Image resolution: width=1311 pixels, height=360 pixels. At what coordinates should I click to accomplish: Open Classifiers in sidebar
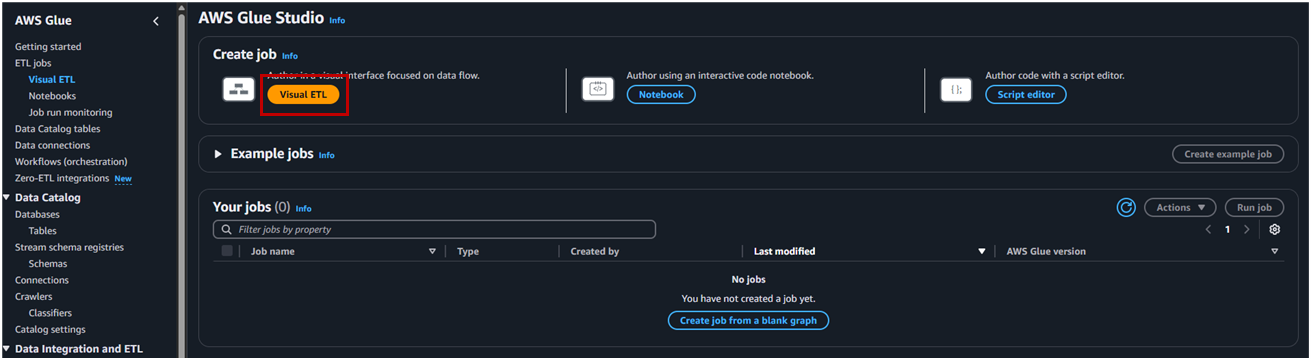pyautogui.click(x=50, y=313)
